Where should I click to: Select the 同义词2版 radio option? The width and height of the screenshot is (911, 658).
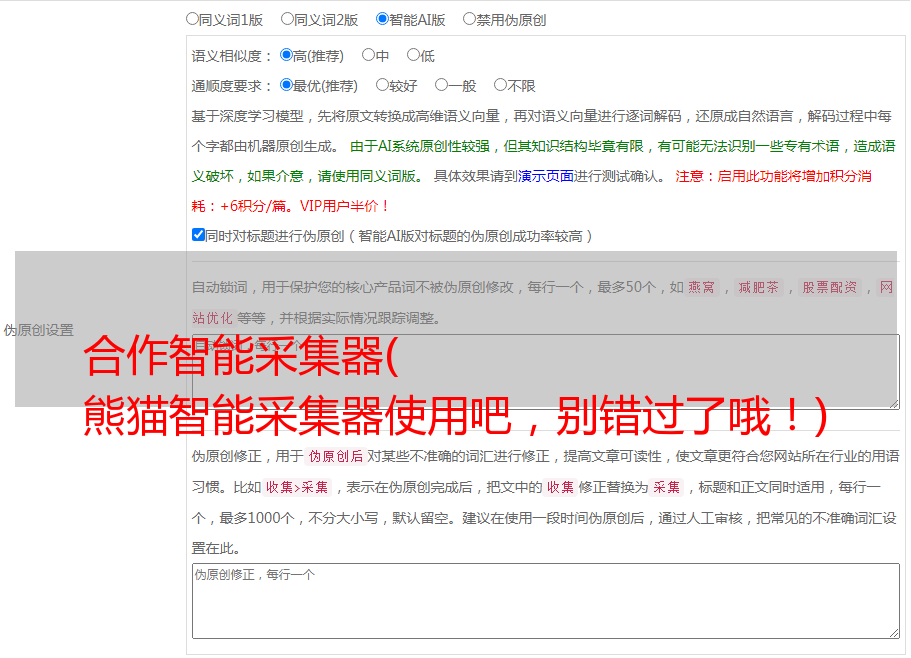point(287,19)
